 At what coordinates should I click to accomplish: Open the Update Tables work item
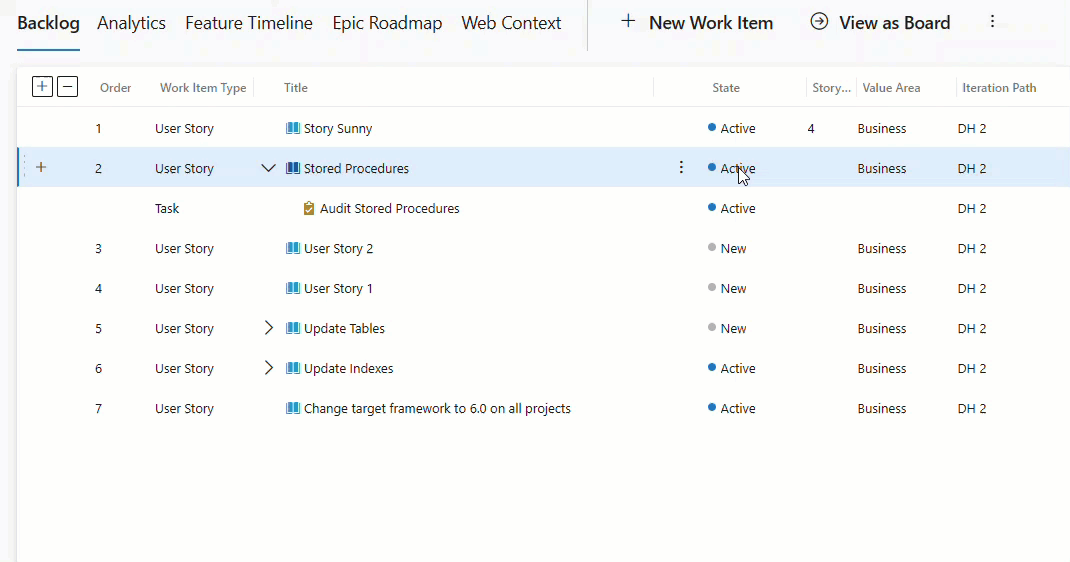[345, 328]
